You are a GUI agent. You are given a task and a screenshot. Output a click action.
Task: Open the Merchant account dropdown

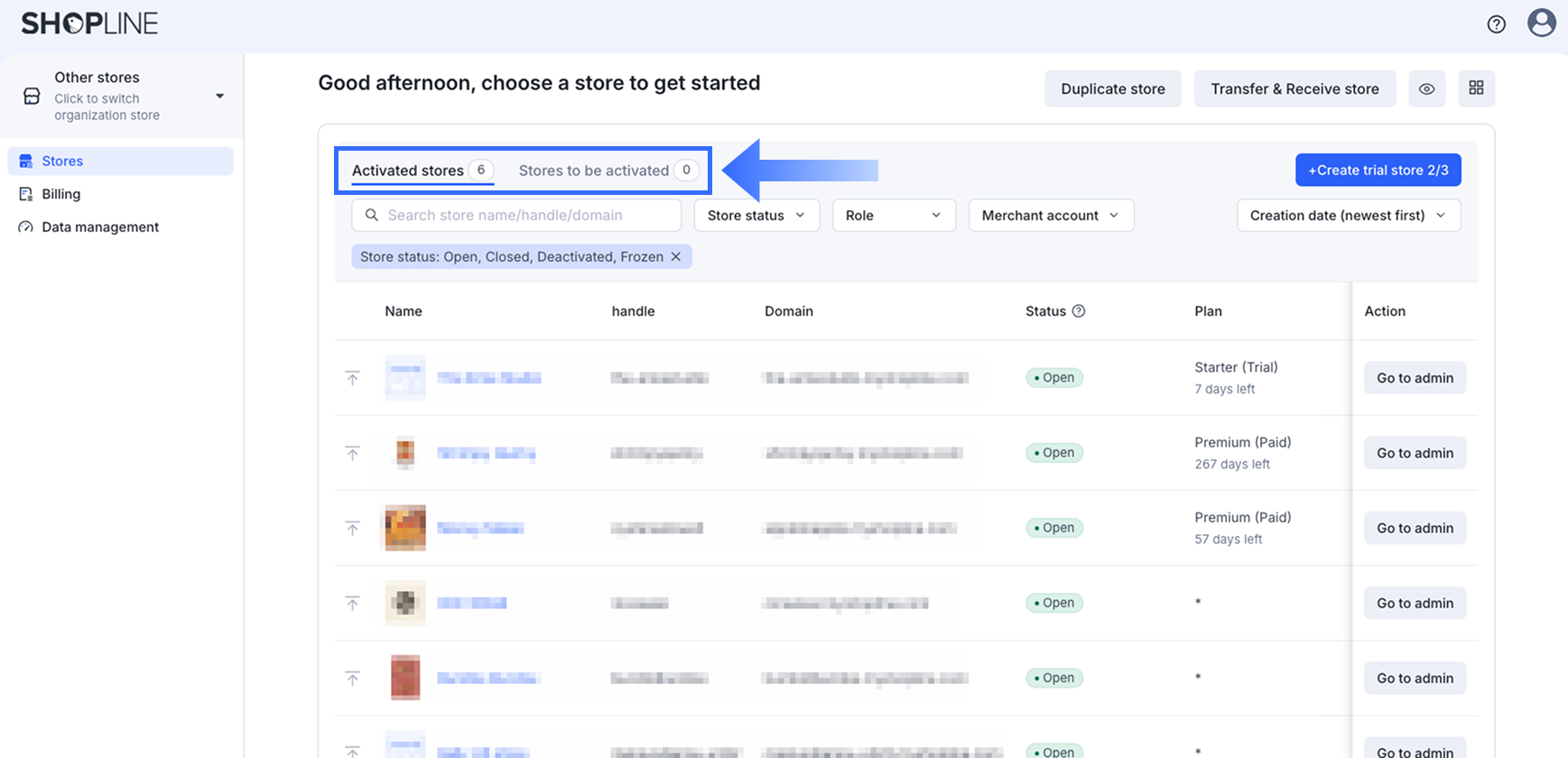(1050, 216)
